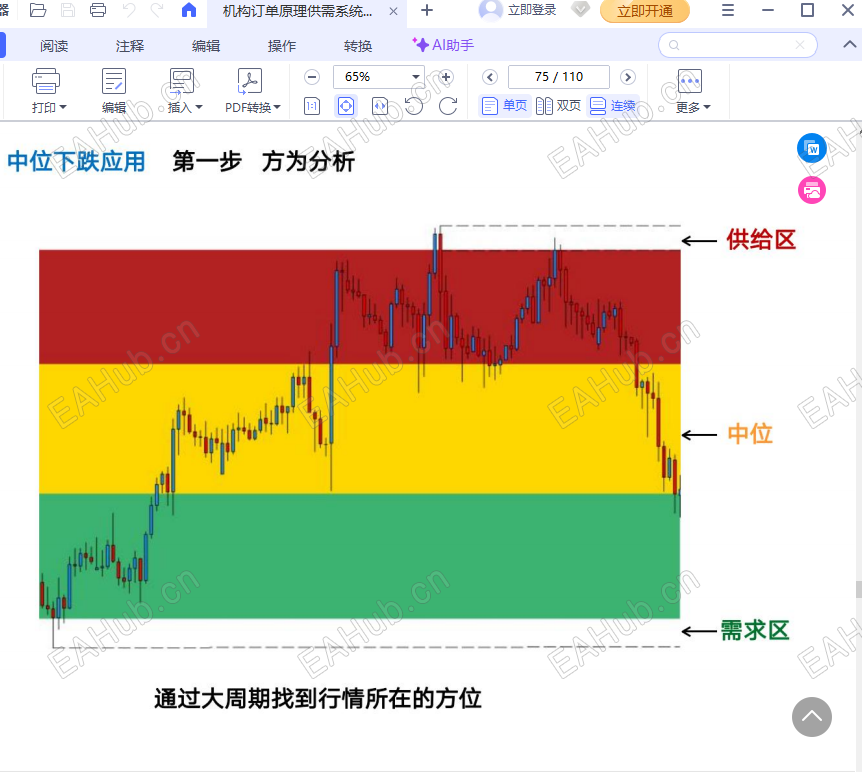Viewport: 862px width, 772px height.
Task: Click 立即登录 to log in
Action: [x=532, y=10]
